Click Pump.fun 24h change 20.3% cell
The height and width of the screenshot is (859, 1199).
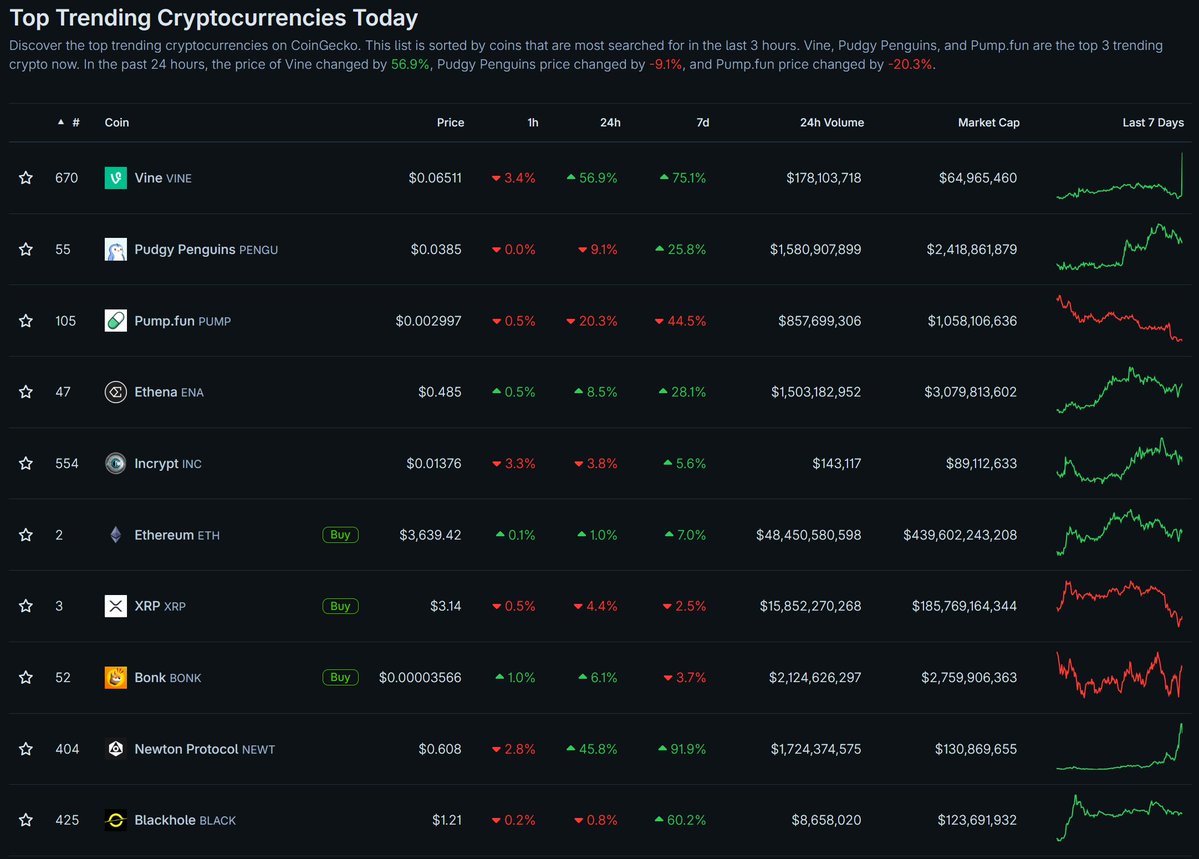[x=592, y=320]
